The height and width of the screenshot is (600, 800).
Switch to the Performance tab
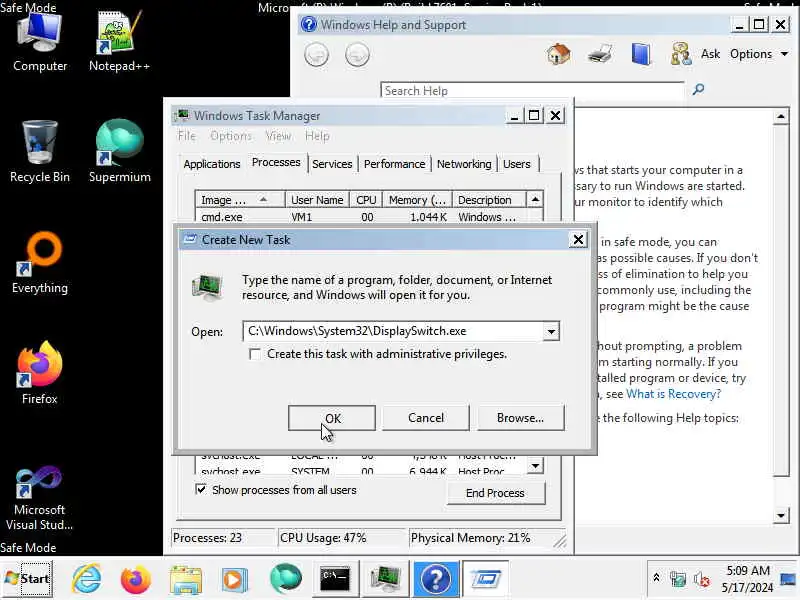click(394, 164)
